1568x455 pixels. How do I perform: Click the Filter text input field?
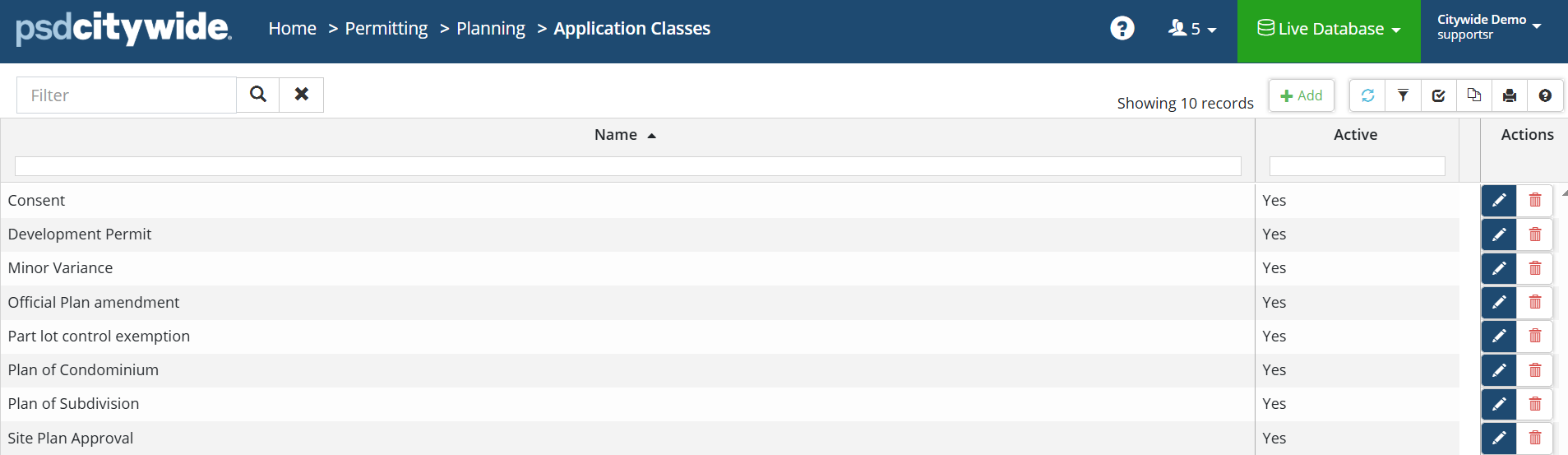[x=127, y=95]
